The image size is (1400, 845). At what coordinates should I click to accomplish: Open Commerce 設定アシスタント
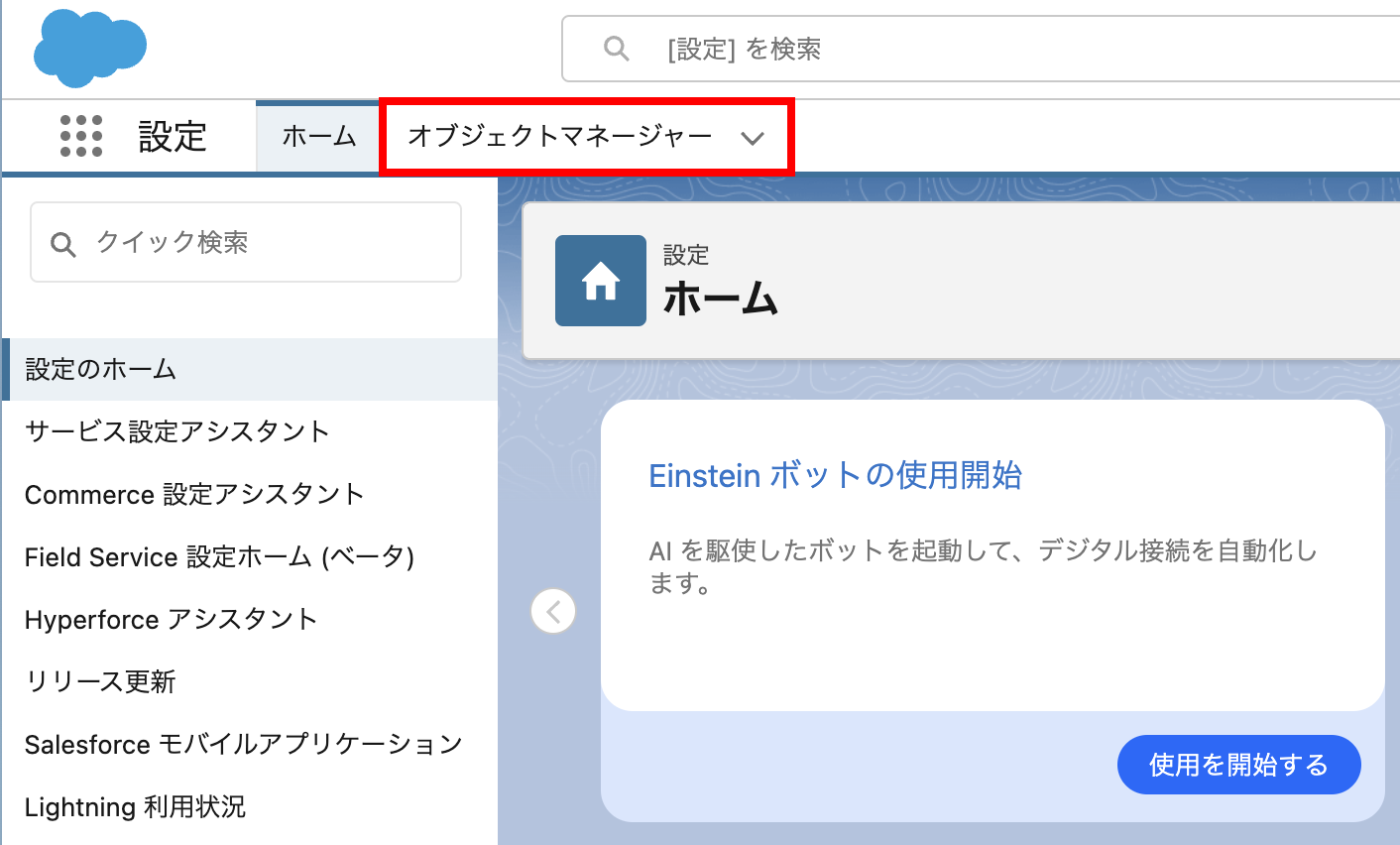point(194,494)
